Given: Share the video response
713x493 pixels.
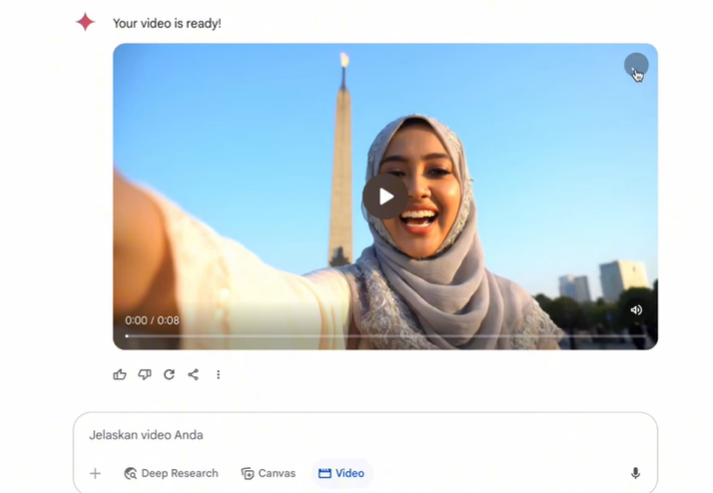Looking at the screenshot, I should point(193,374).
